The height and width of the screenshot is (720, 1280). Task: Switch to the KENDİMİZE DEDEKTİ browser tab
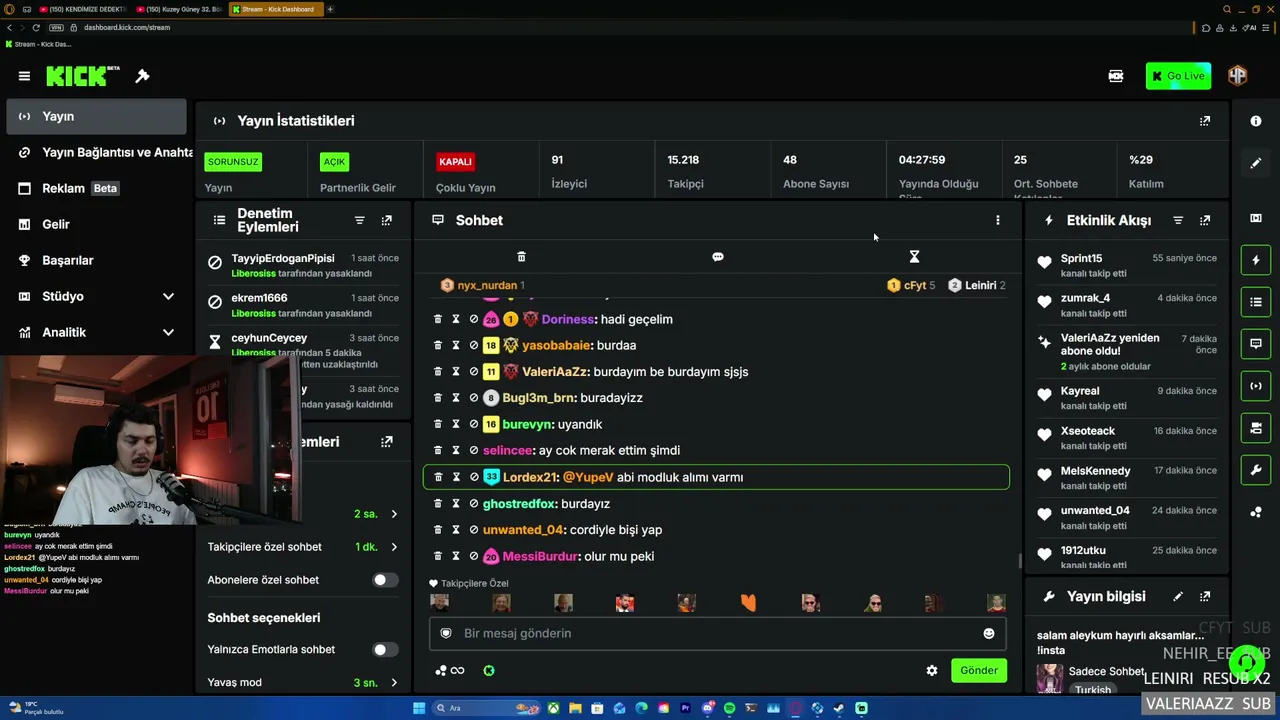(84, 9)
